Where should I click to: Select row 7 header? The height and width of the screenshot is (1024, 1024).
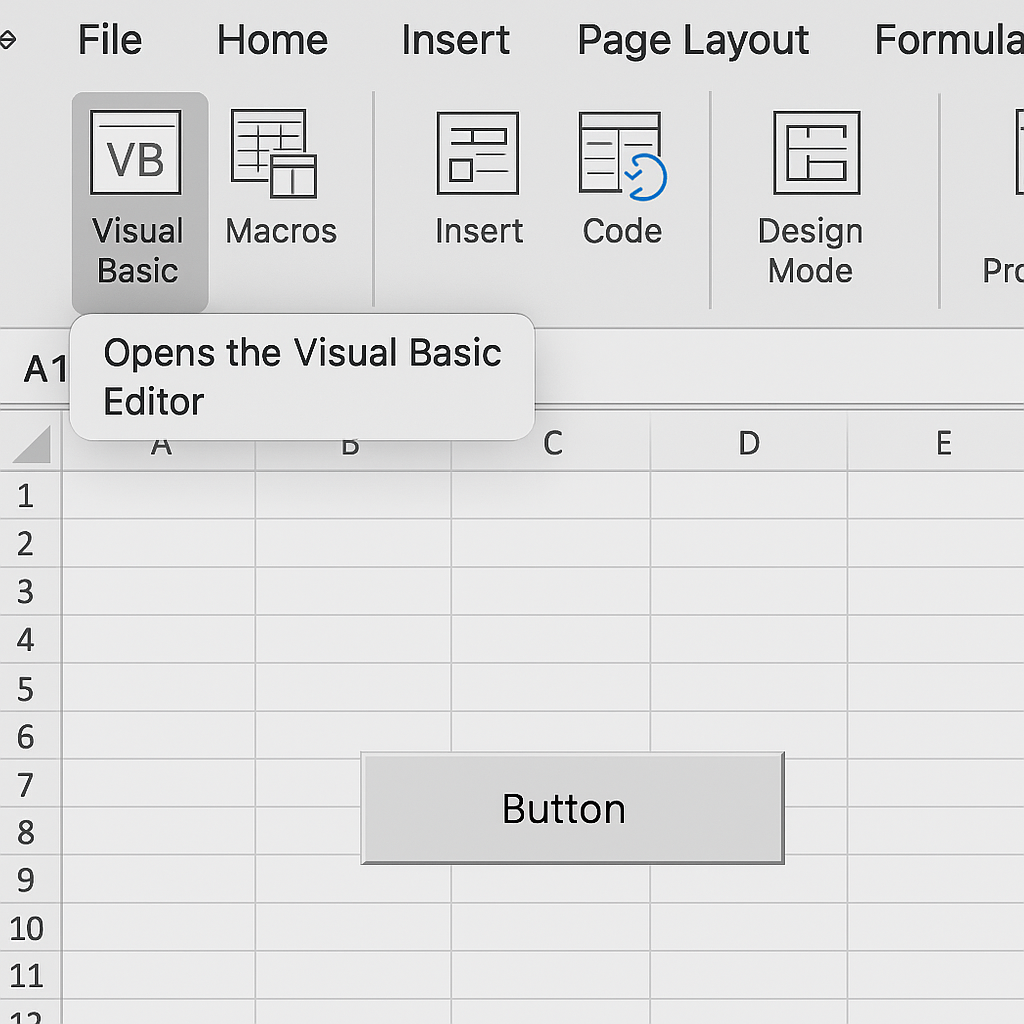[30, 784]
